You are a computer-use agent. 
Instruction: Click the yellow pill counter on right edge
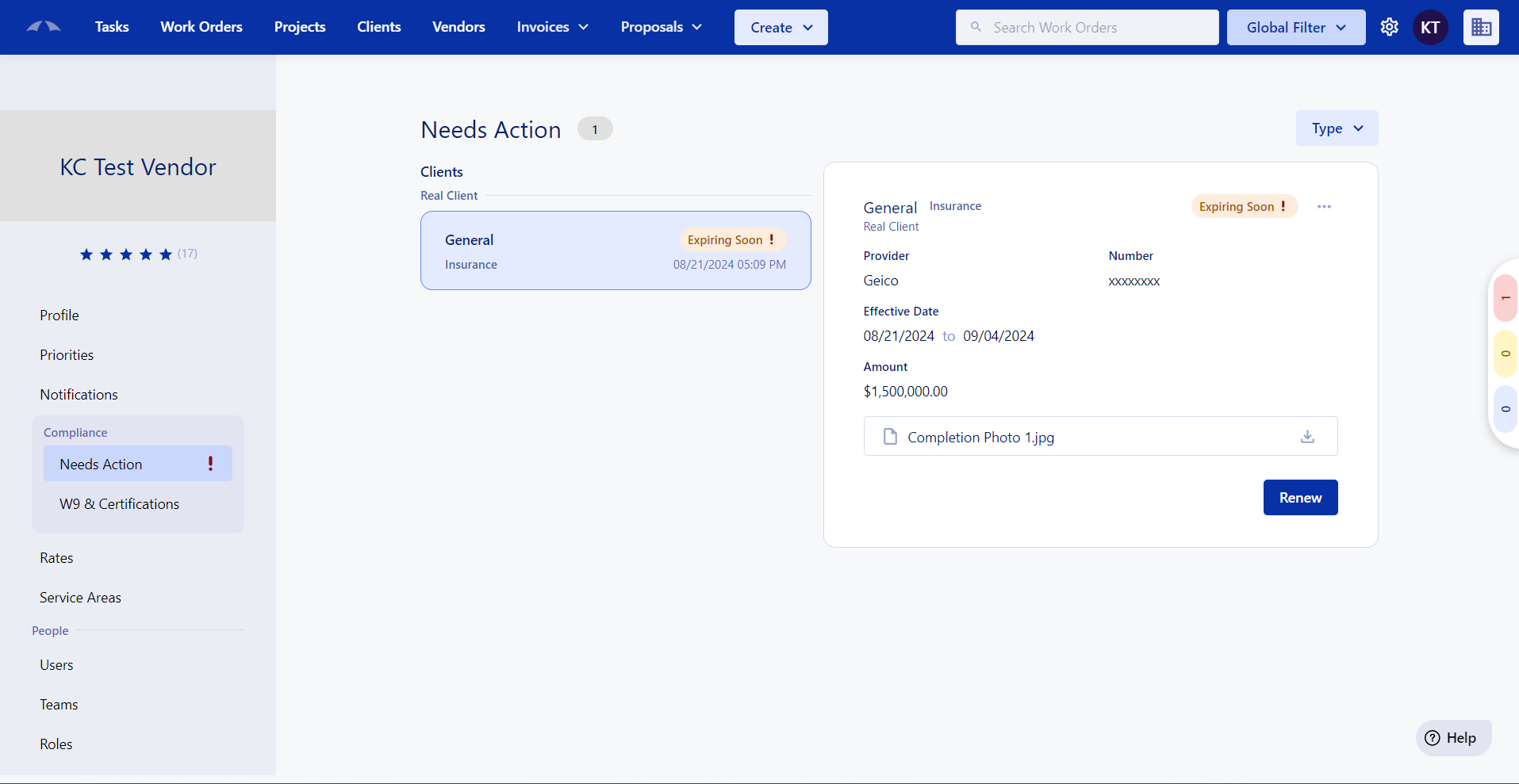pyautogui.click(x=1505, y=354)
